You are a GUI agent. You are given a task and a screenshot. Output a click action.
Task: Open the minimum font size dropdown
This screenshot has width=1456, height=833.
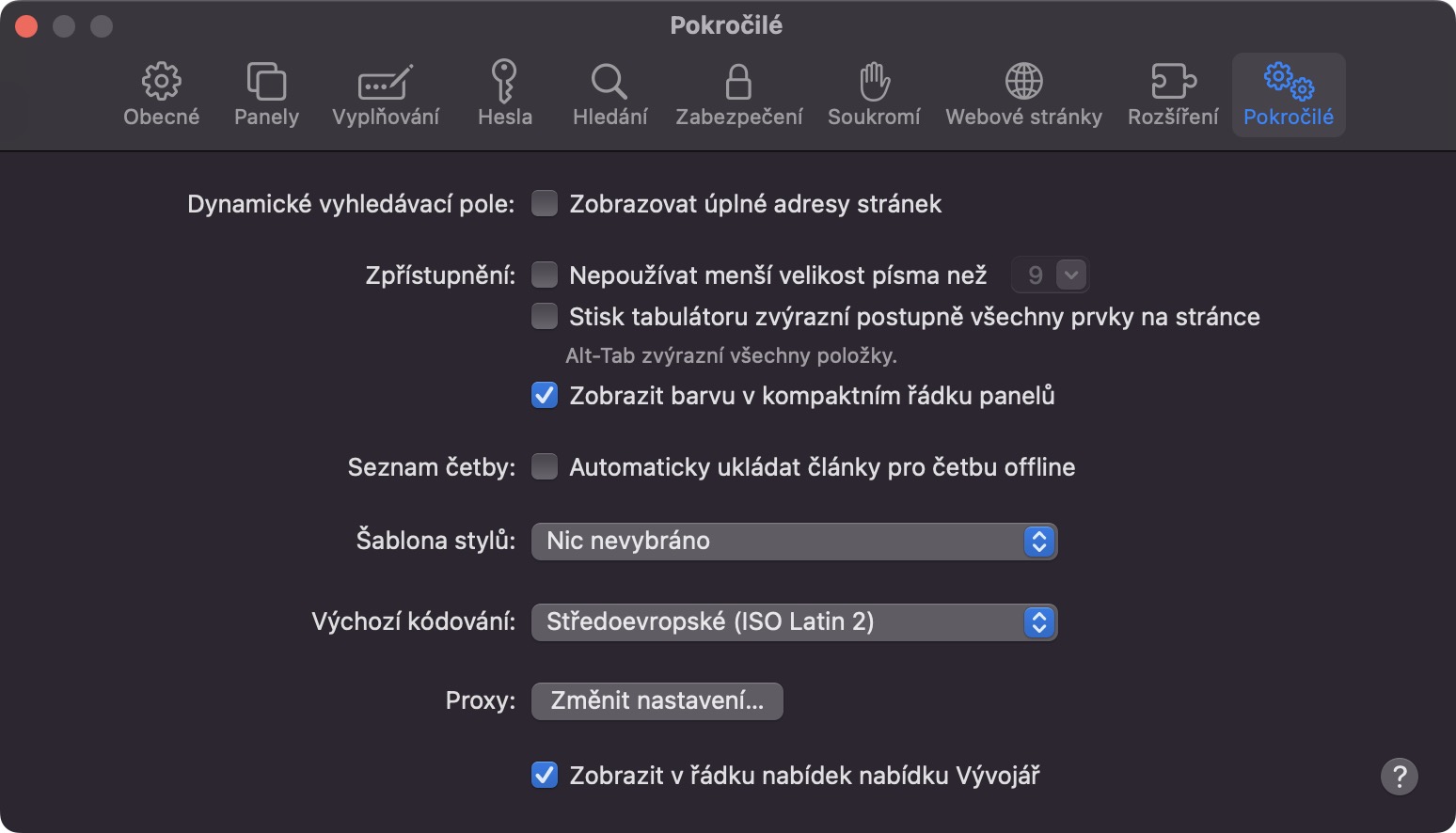point(1050,275)
